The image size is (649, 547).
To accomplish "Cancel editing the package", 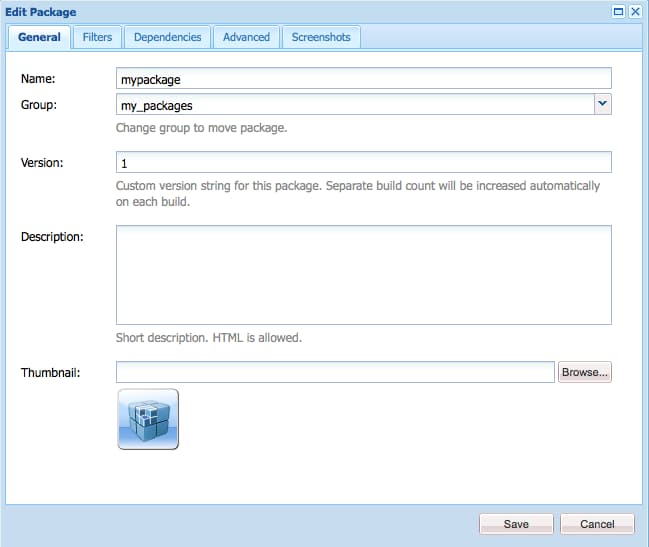I will pyautogui.click(x=597, y=524).
